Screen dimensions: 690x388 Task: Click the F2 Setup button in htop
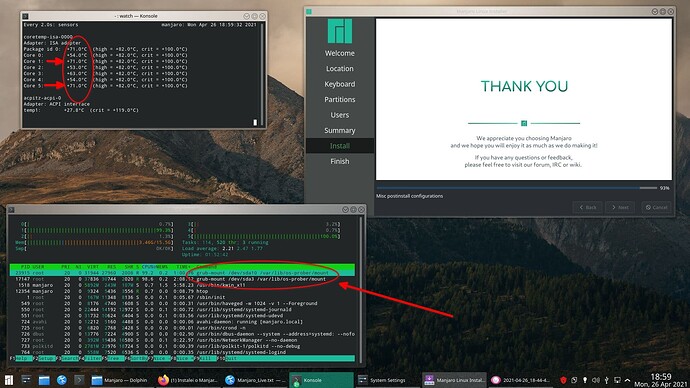[44, 359]
